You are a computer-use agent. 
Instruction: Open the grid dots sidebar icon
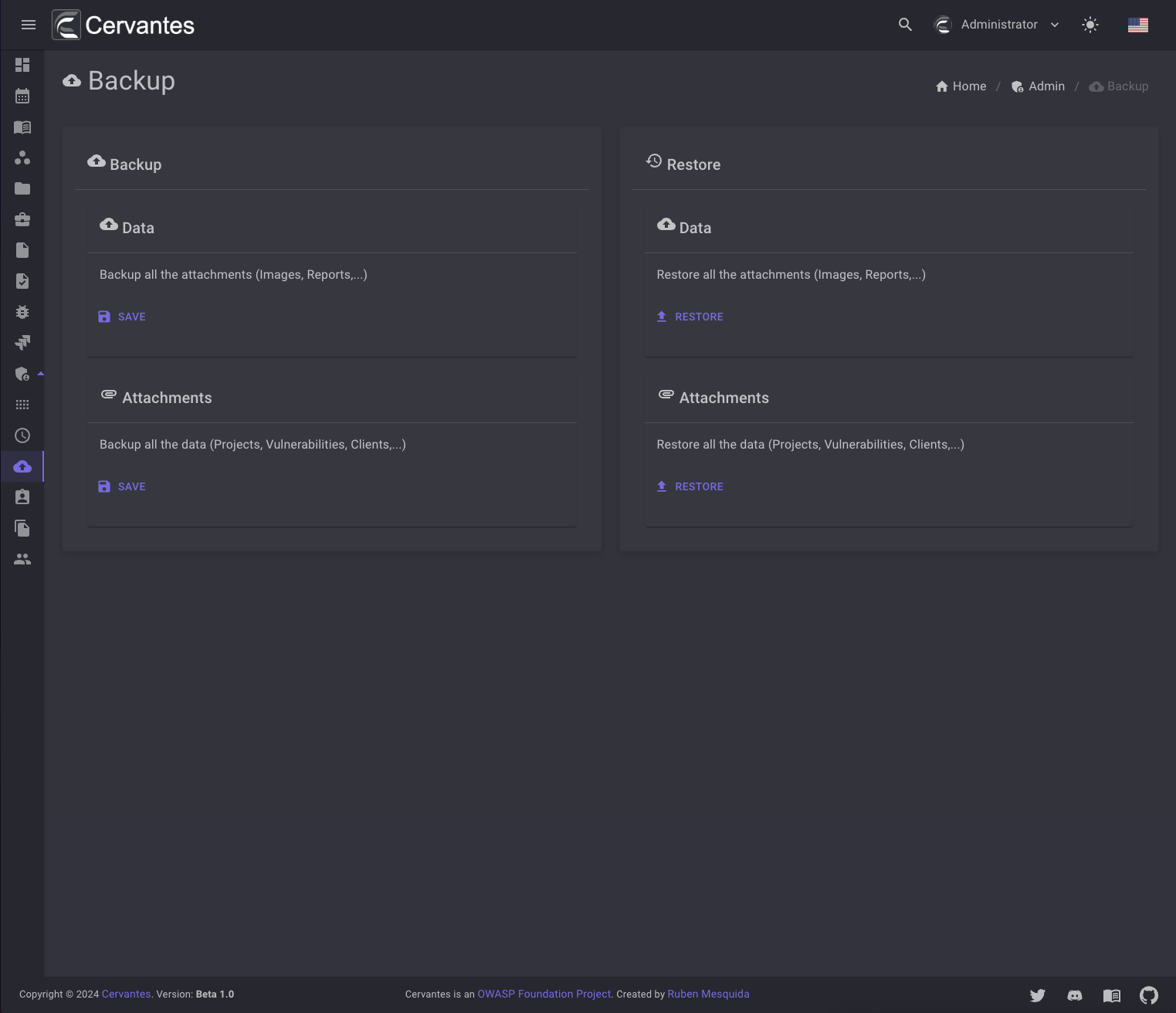tap(22, 405)
